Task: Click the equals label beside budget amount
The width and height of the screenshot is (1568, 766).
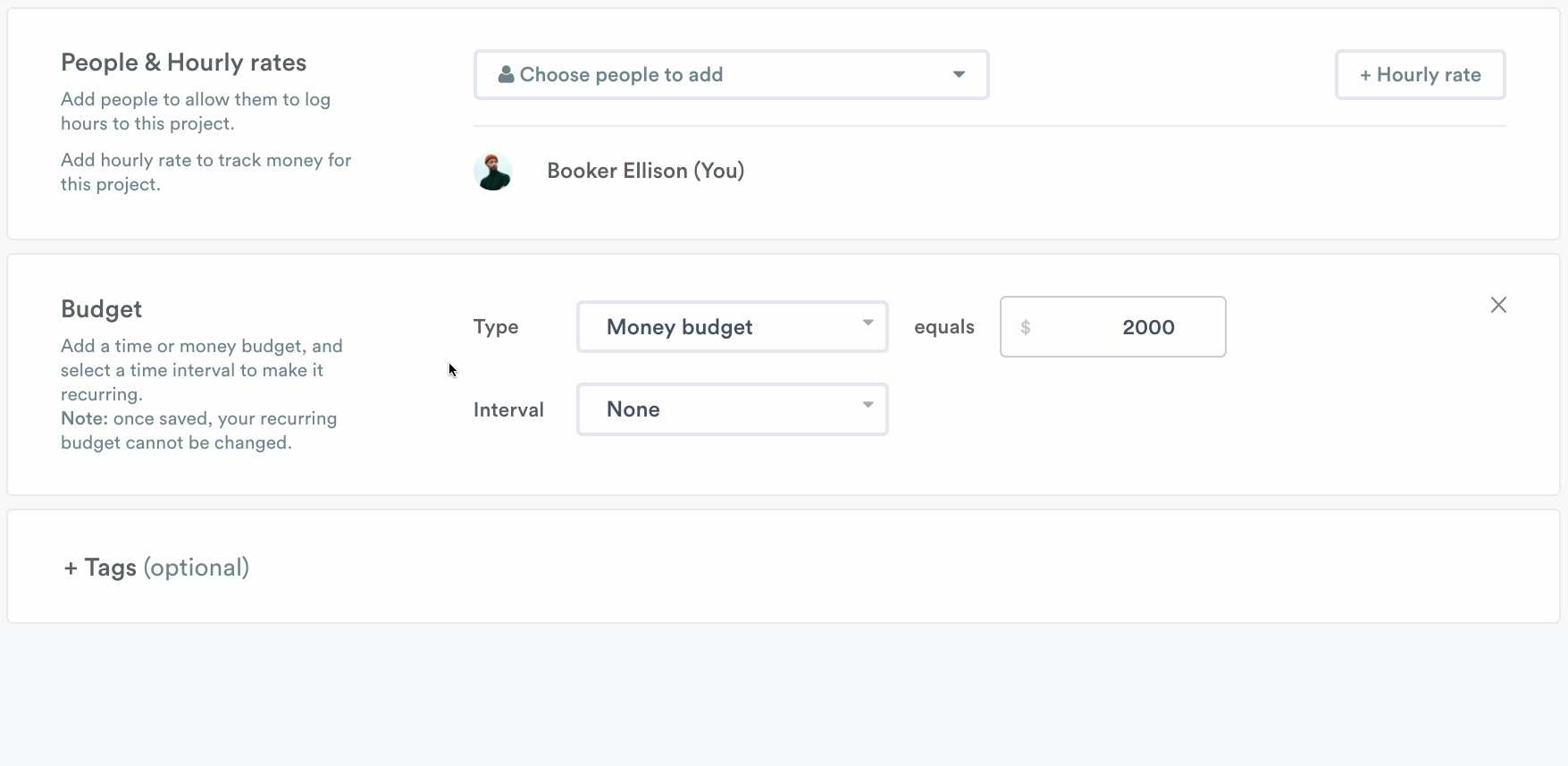Action: pyautogui.click(x=943, y=327)
